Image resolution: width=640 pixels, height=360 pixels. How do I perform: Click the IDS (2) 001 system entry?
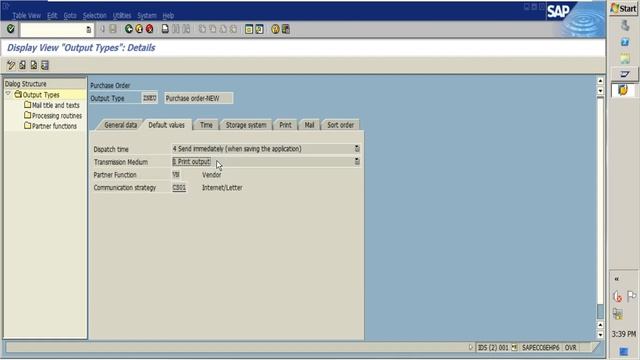pyautogui.click(x=493, y=348)
